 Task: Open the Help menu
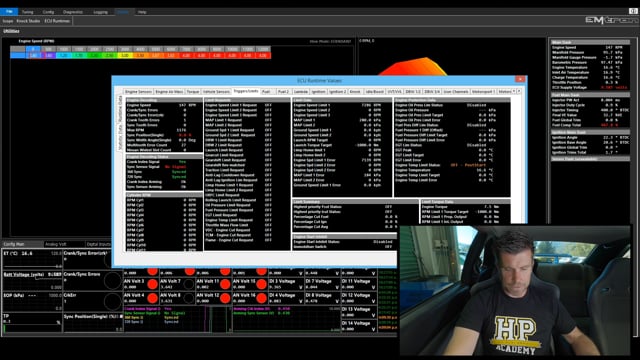(142, 12)
